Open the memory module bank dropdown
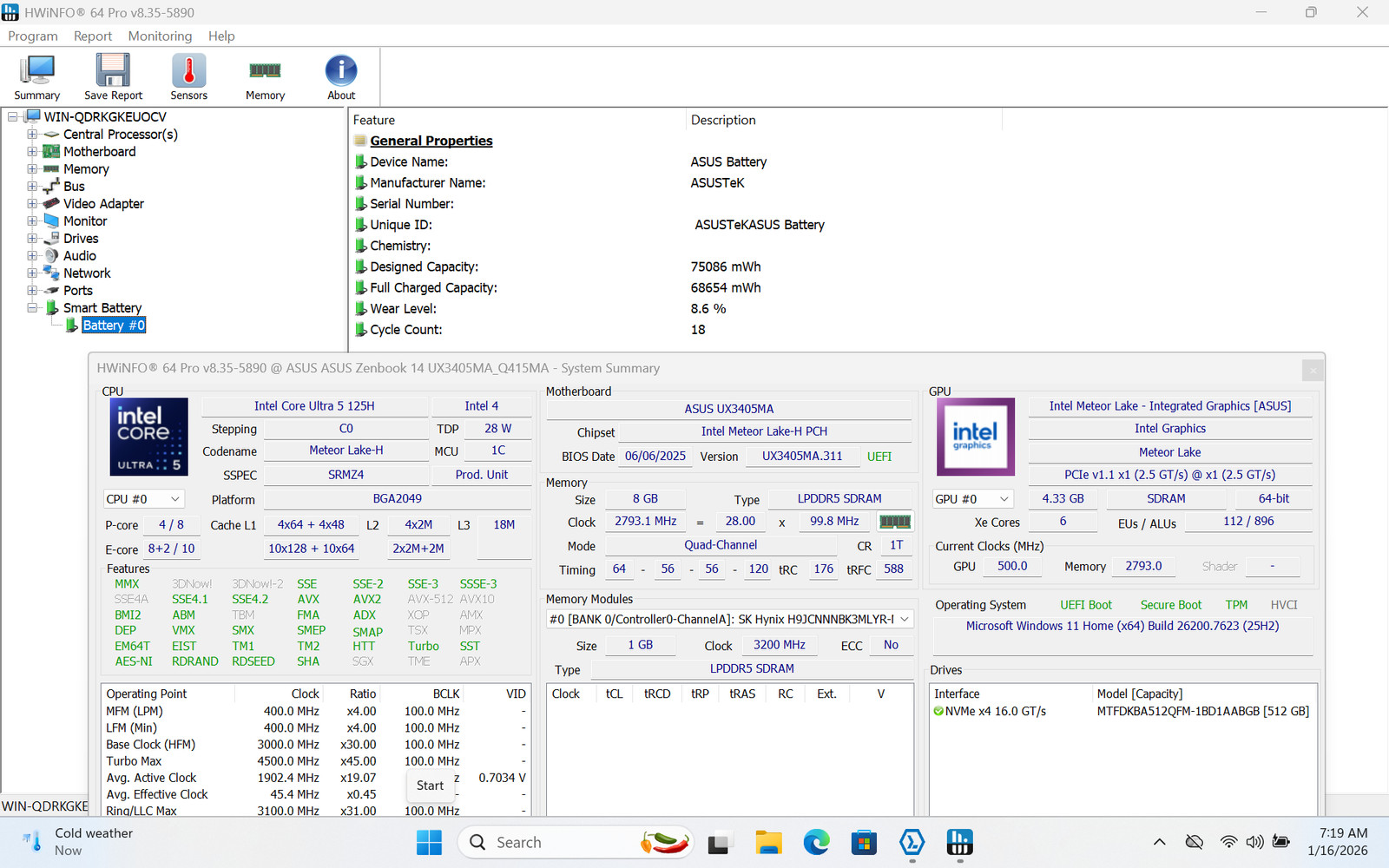 click(729, 619)
